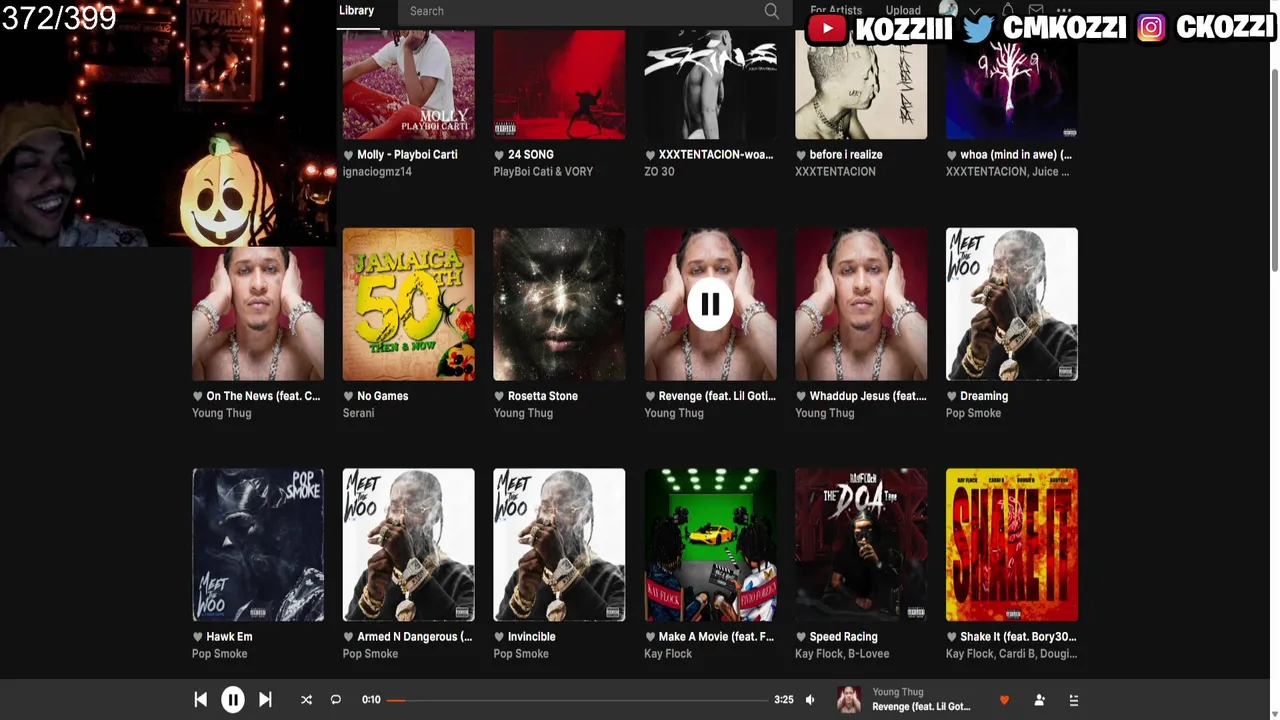Open the For Artists page
Image resolution: width=1280 pixels, height=720 pixels.
tap(836, 10)
